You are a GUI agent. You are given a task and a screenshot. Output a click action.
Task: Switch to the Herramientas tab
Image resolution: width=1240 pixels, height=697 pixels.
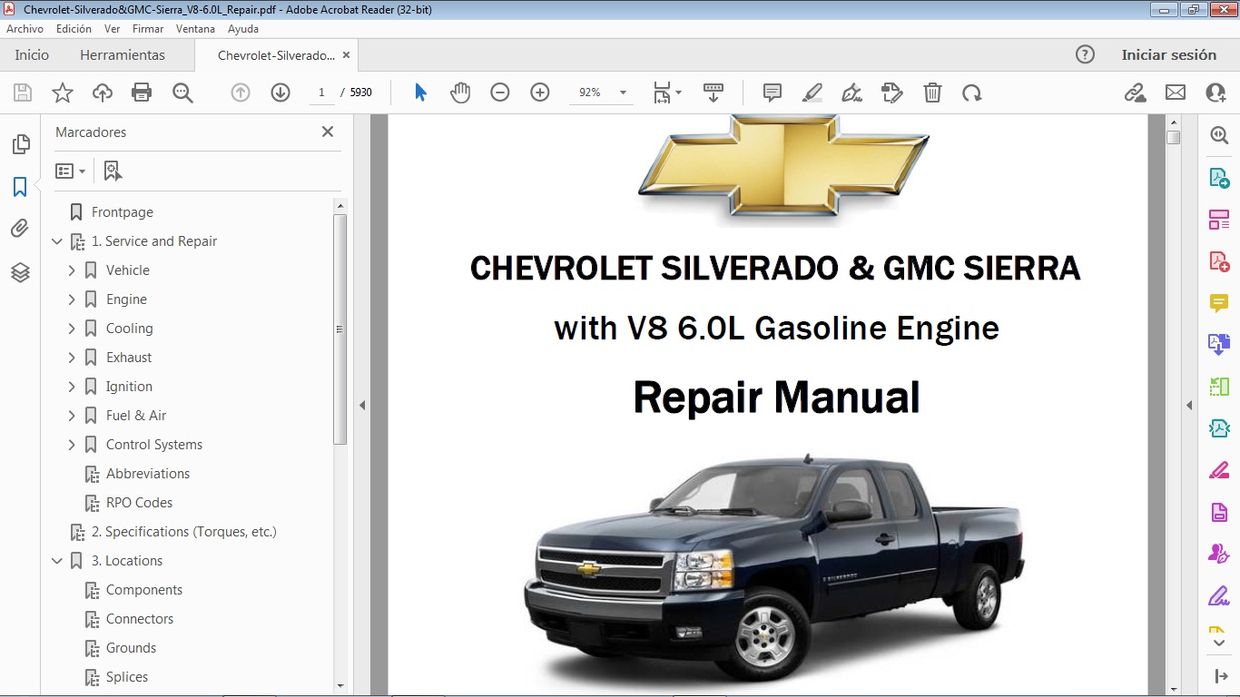pyautogui.click(x=123, y=55)
